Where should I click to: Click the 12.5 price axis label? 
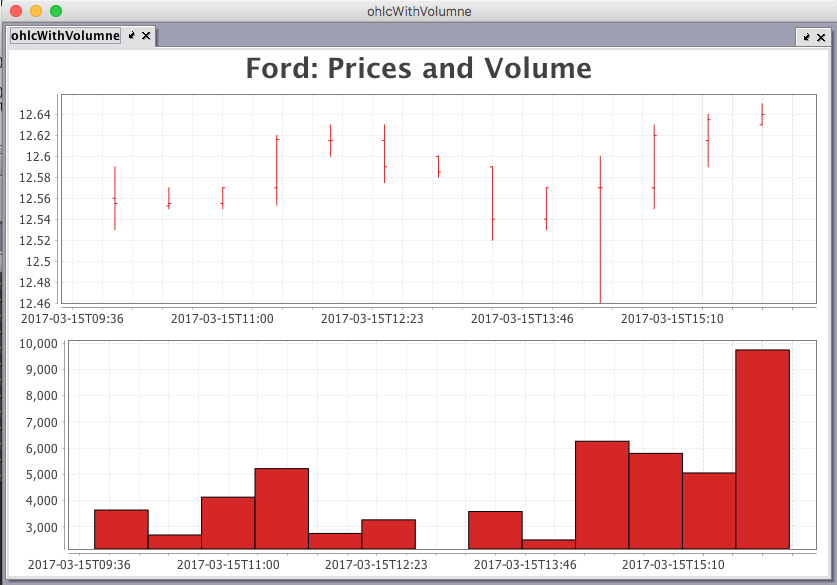tap(38, 262)
